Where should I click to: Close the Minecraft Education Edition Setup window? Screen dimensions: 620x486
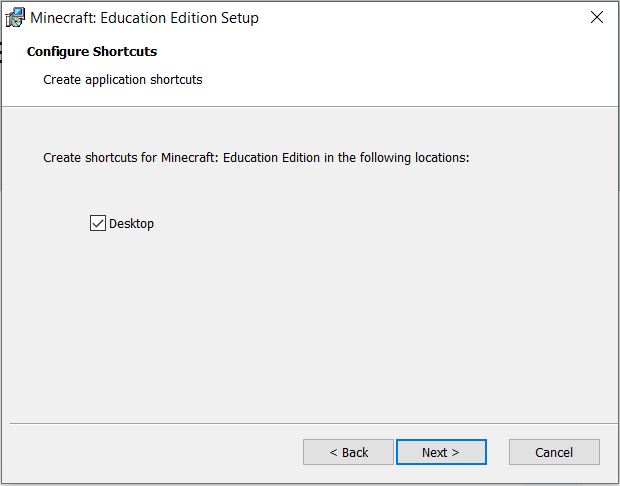(597, 17)
